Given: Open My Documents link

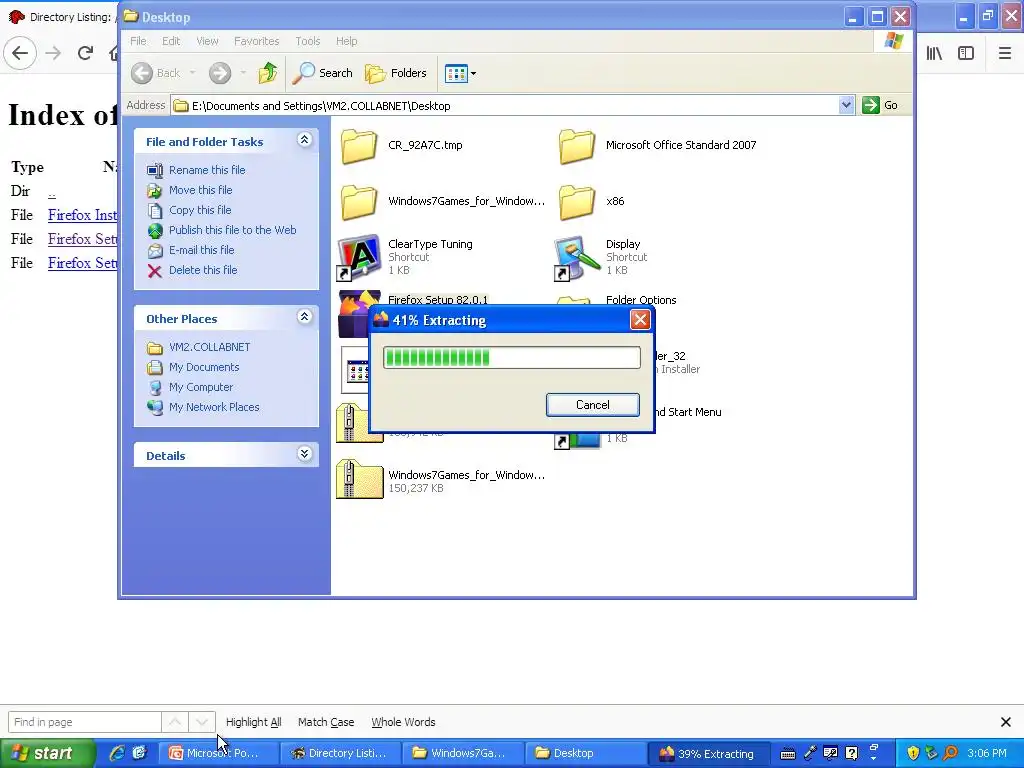Looking at the screenshot, I should 204,368.
